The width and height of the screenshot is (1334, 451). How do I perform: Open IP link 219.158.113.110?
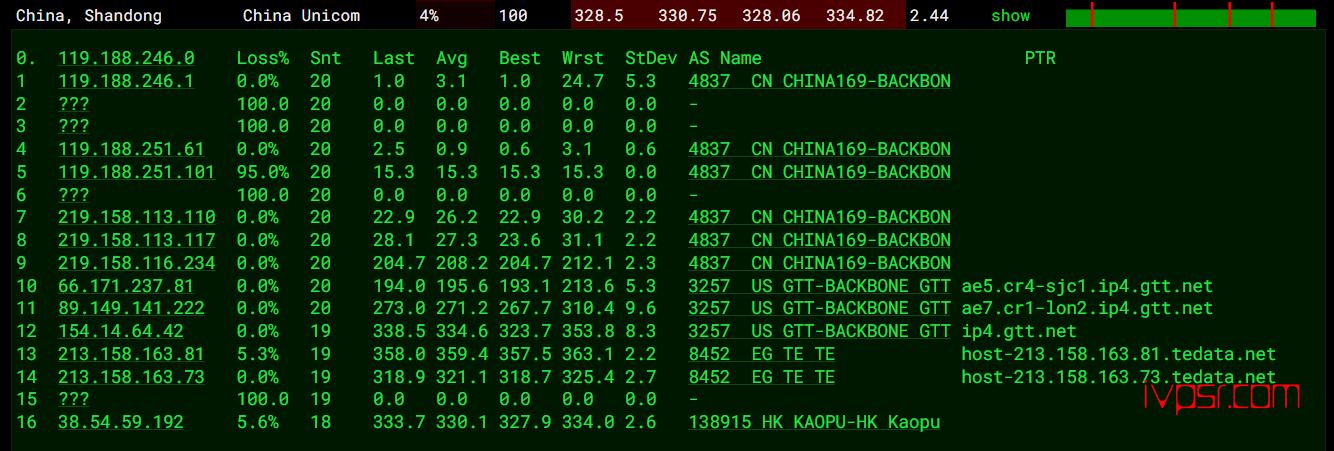tap(136, 217)
